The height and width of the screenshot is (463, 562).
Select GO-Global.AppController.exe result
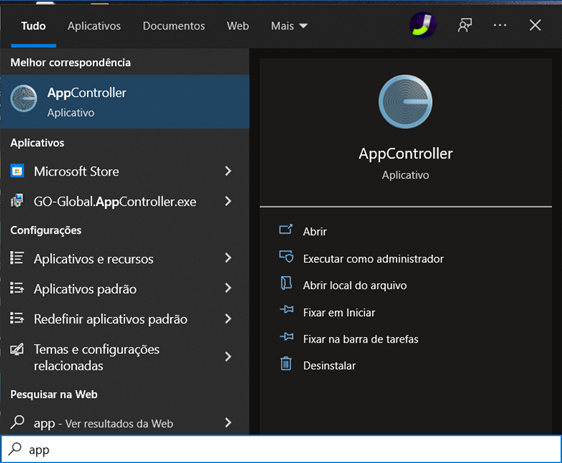(x=125, y=201)
